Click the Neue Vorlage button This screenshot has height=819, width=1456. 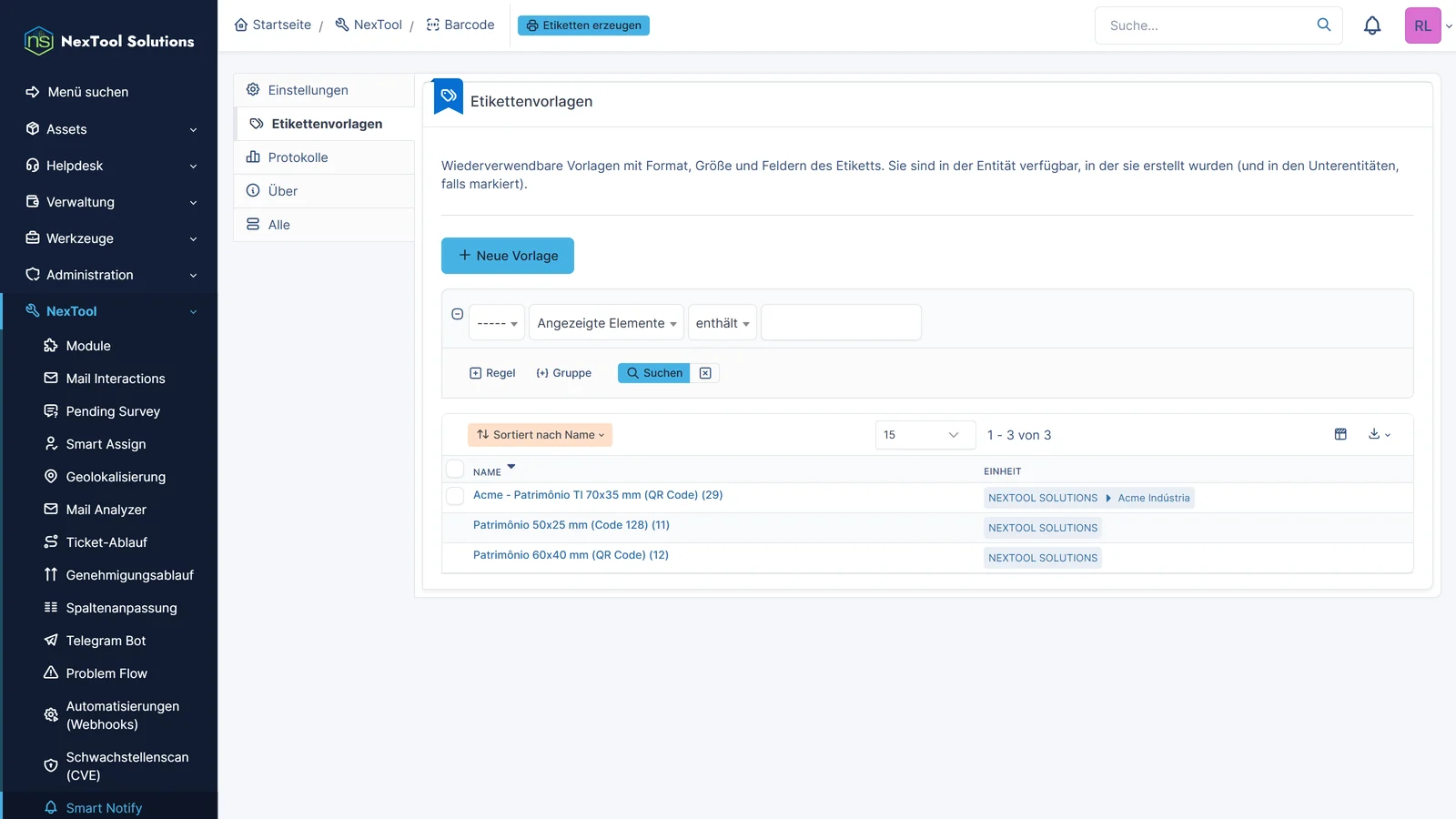508,256
